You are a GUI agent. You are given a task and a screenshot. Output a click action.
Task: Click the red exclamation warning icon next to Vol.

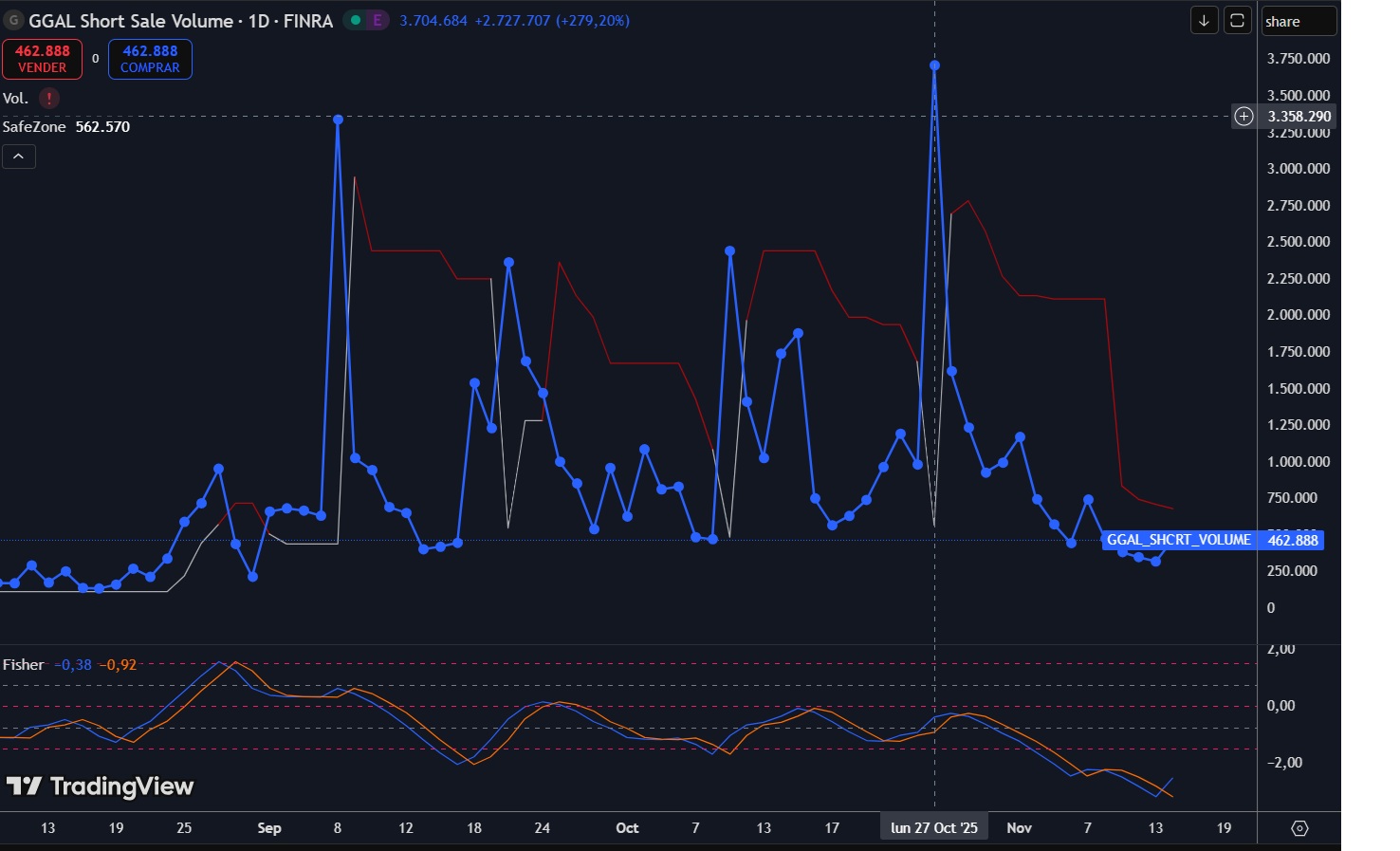point(49,99)
